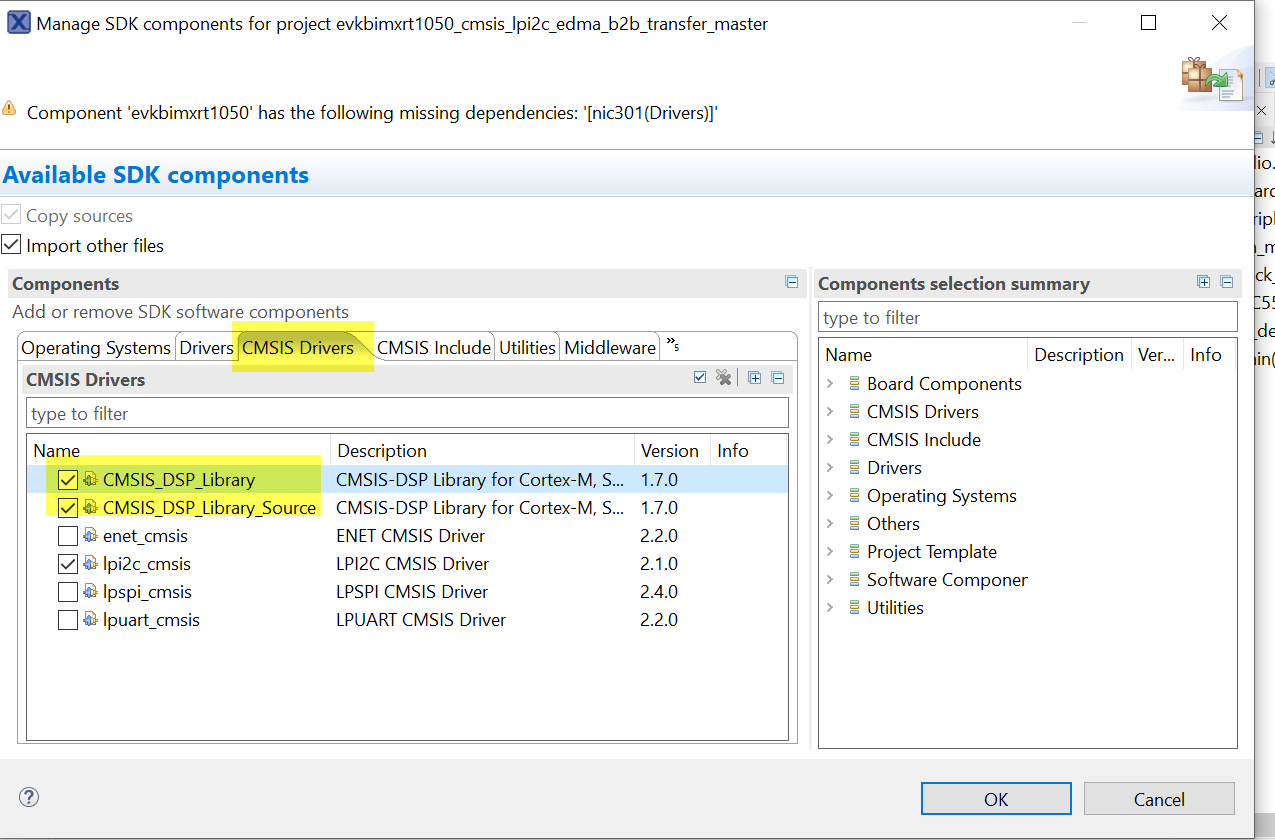Click the CMSIS Drivers filter text field
The width and height of the screenshot is (1275, 840).
tap(407, 414)
